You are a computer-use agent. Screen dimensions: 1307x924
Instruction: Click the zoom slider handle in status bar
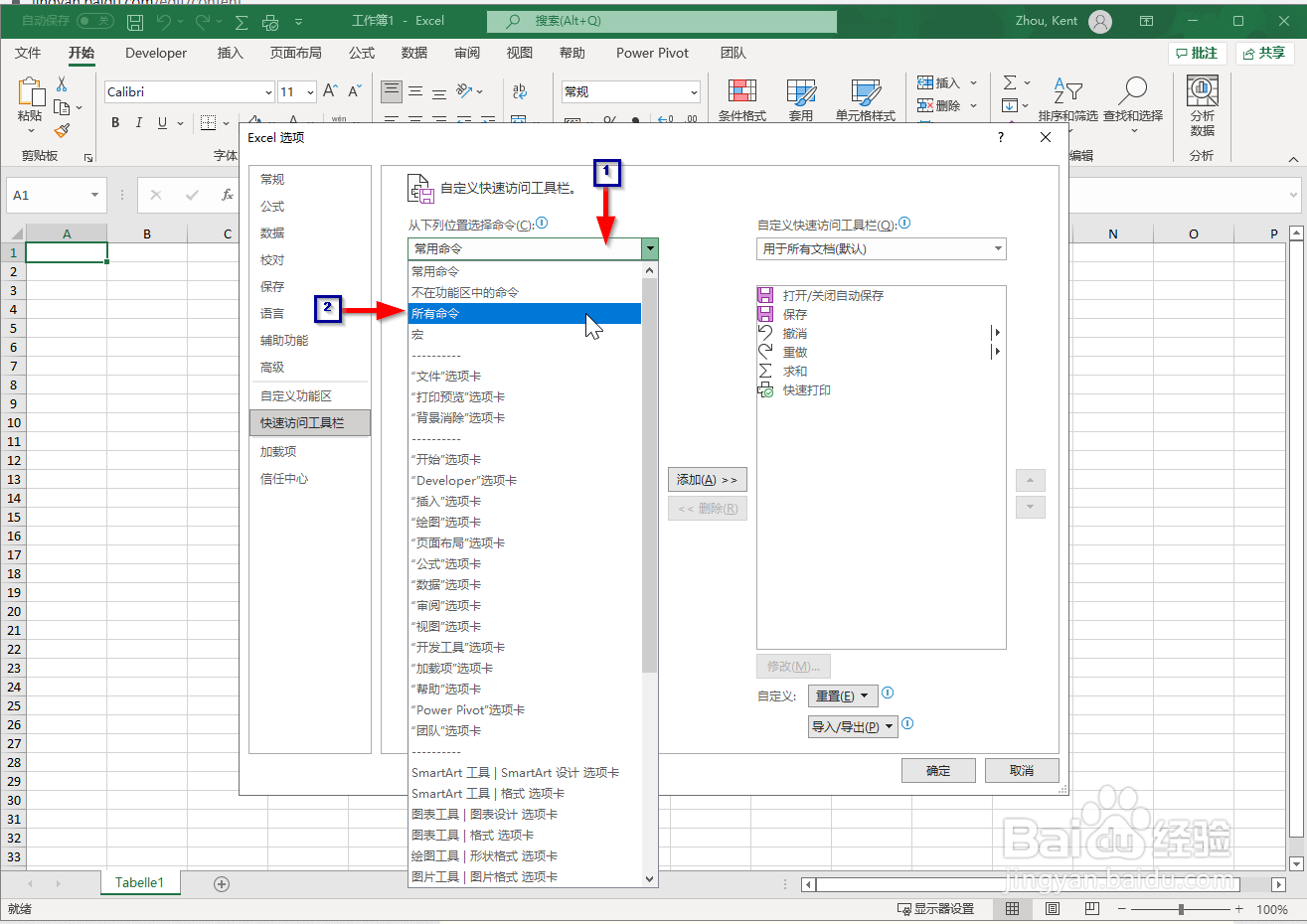click(x=1181, y=909)
